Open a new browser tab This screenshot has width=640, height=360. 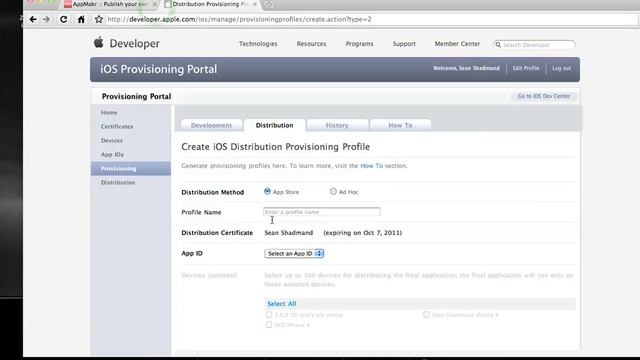click(x=269, y=4)
